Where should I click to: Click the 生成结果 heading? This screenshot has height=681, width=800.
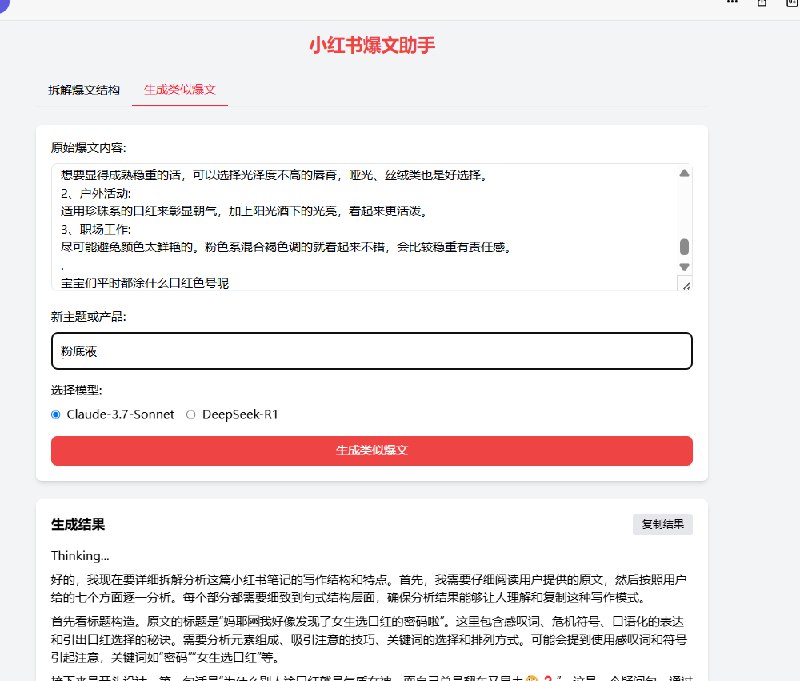(78, 524)
